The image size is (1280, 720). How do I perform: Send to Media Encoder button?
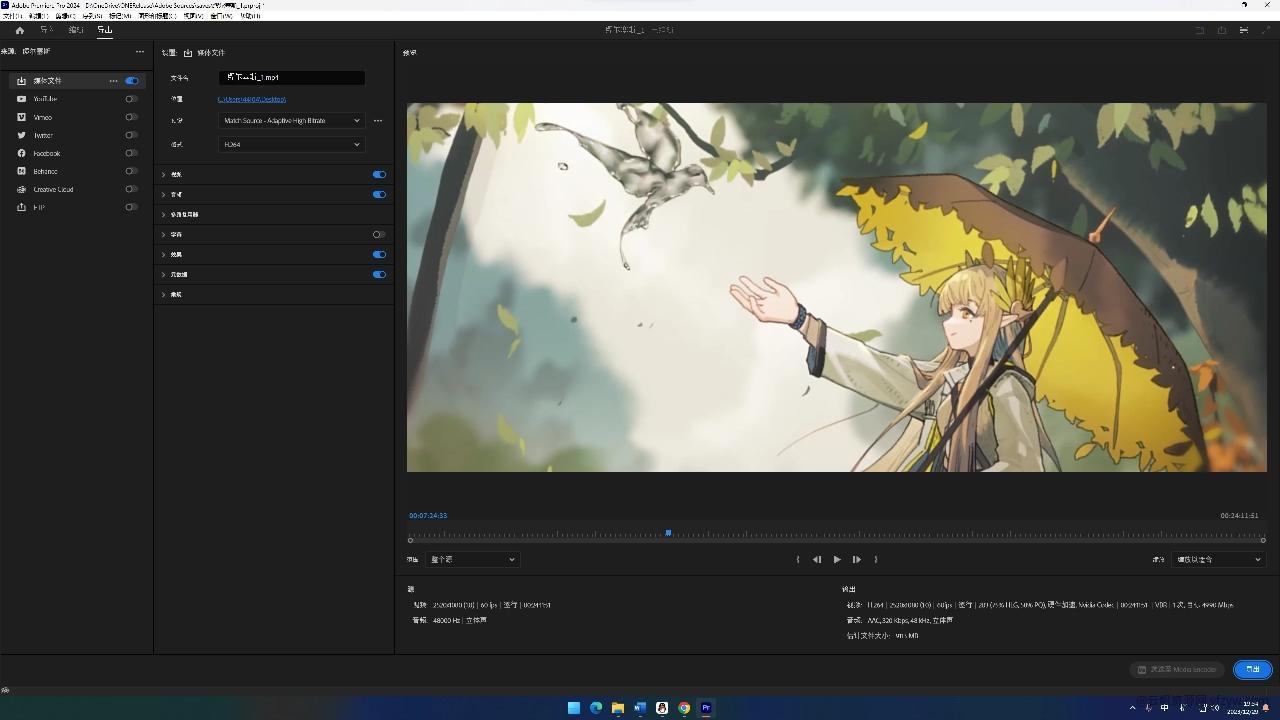coord(1177,669)
